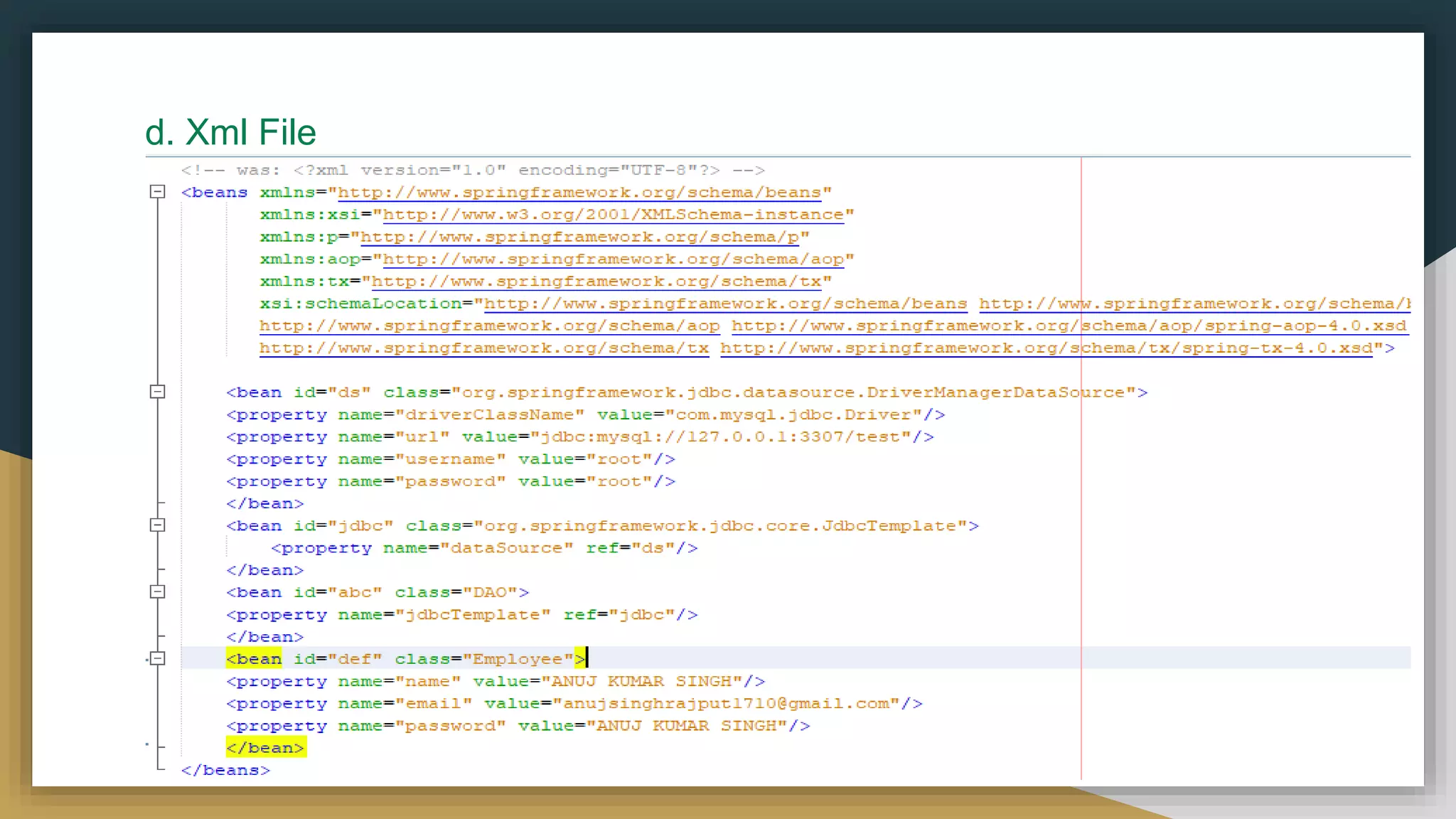Screen dimensions: 1456x819
Task: Collapse the bean id="jdbc" fold marker
Action: (x=158, y=525)
